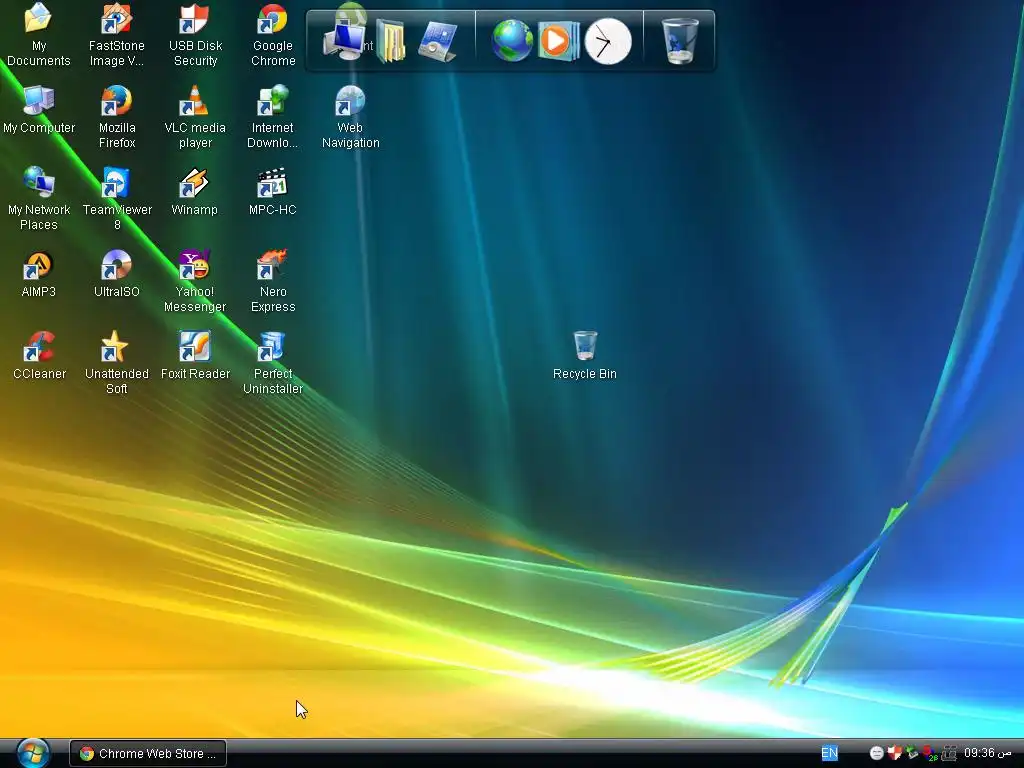The height and width of the screenshot is (768, 1024).
Task: Open the globe browser icon in the dock
Action: [x=513, y=40]
